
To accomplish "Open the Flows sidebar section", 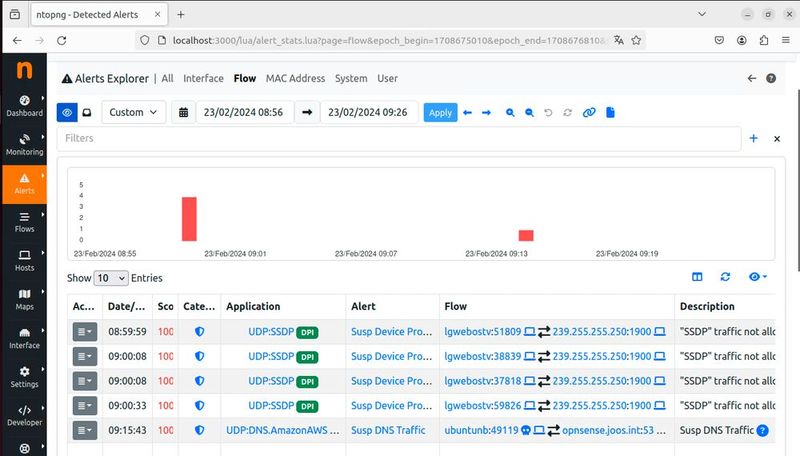I will pos(24,220).
